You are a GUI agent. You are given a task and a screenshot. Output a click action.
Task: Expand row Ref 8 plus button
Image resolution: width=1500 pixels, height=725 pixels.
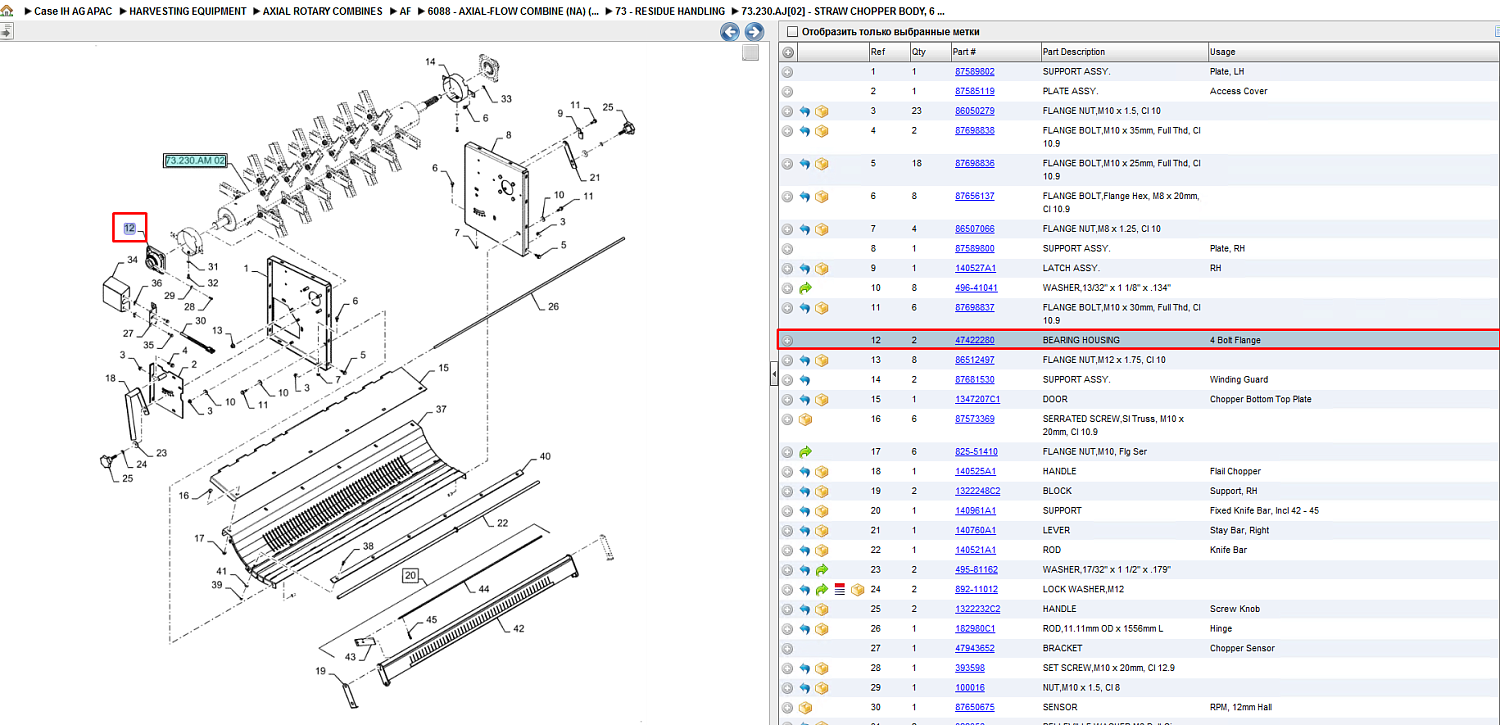788,249
